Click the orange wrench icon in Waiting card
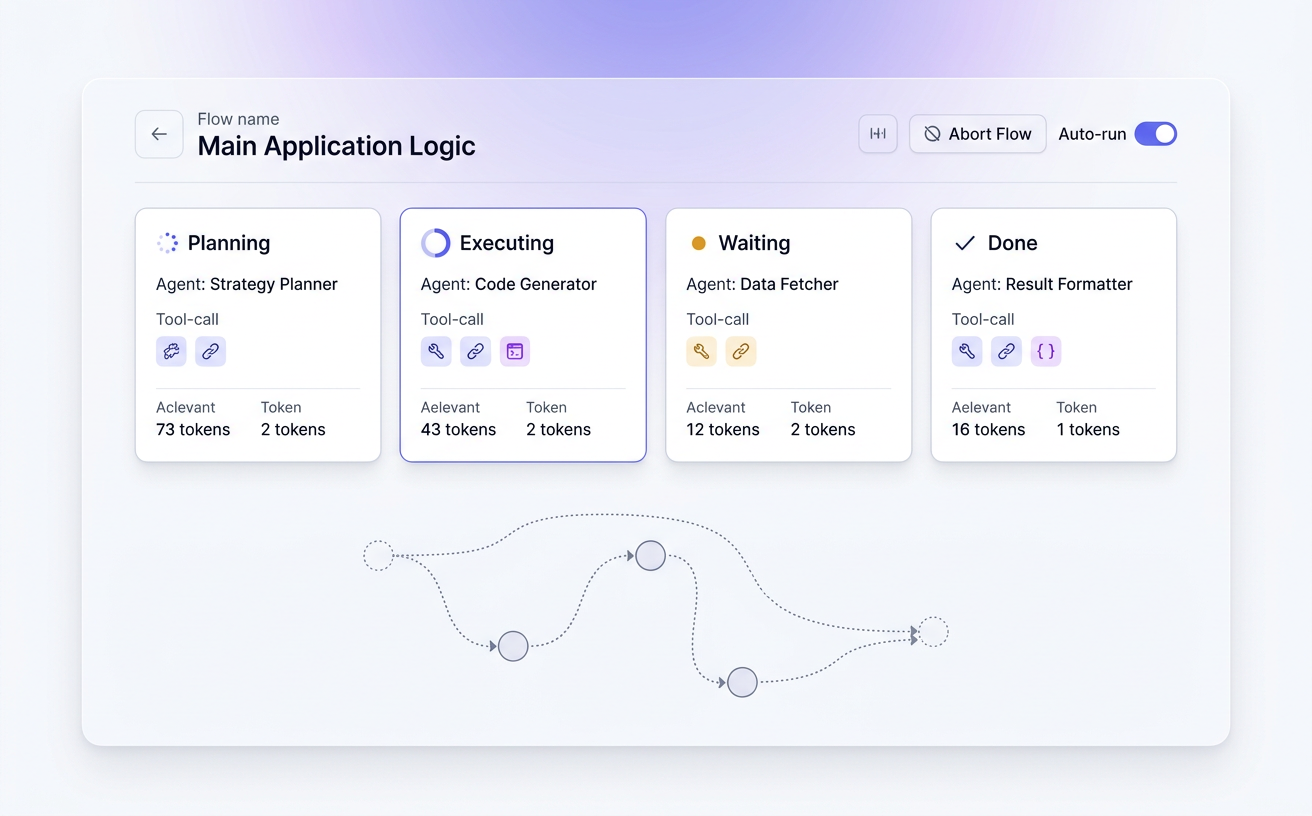Image resolution: width=1312 pixels, height=816 pixels. [701, 351]
